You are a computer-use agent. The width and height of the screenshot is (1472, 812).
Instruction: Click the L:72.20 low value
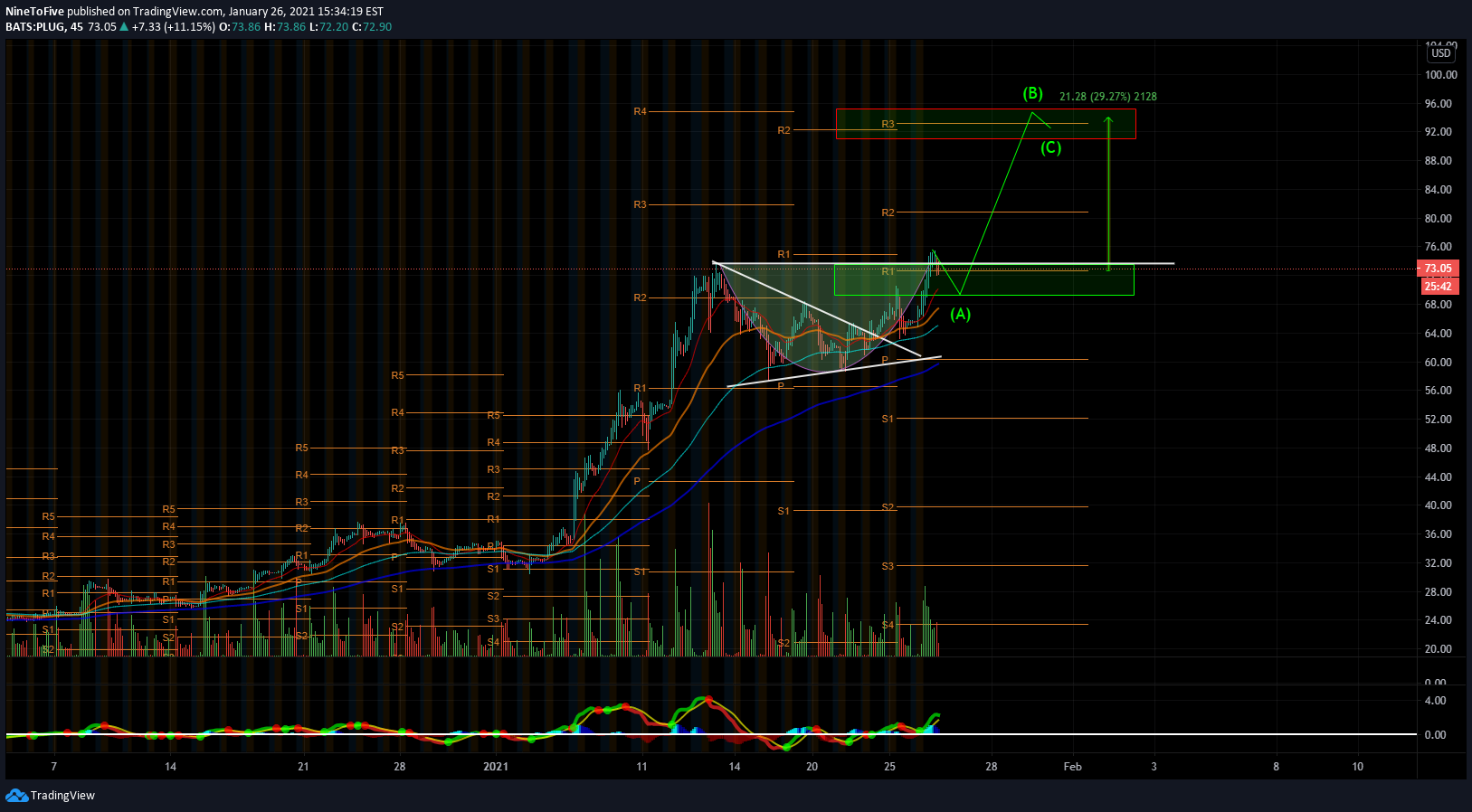(x=328, y=27)
